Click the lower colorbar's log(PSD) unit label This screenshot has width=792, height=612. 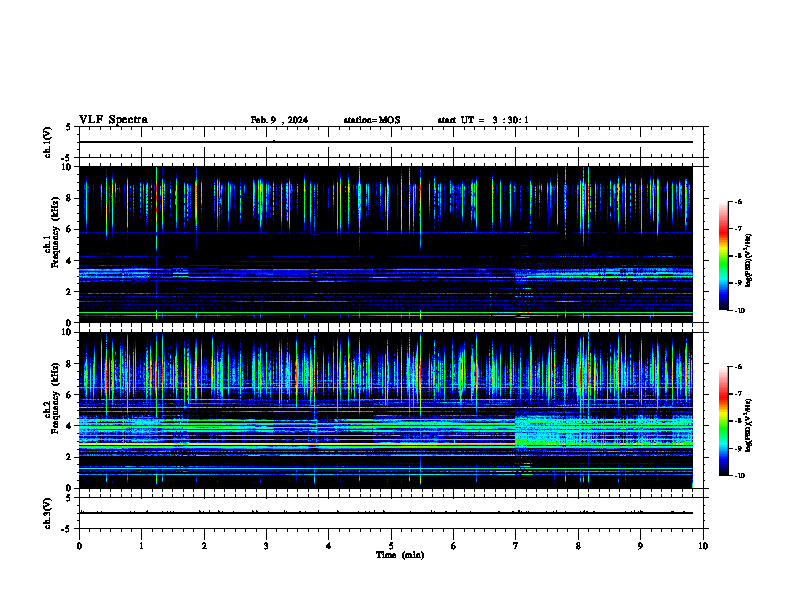tap(749, 425)
